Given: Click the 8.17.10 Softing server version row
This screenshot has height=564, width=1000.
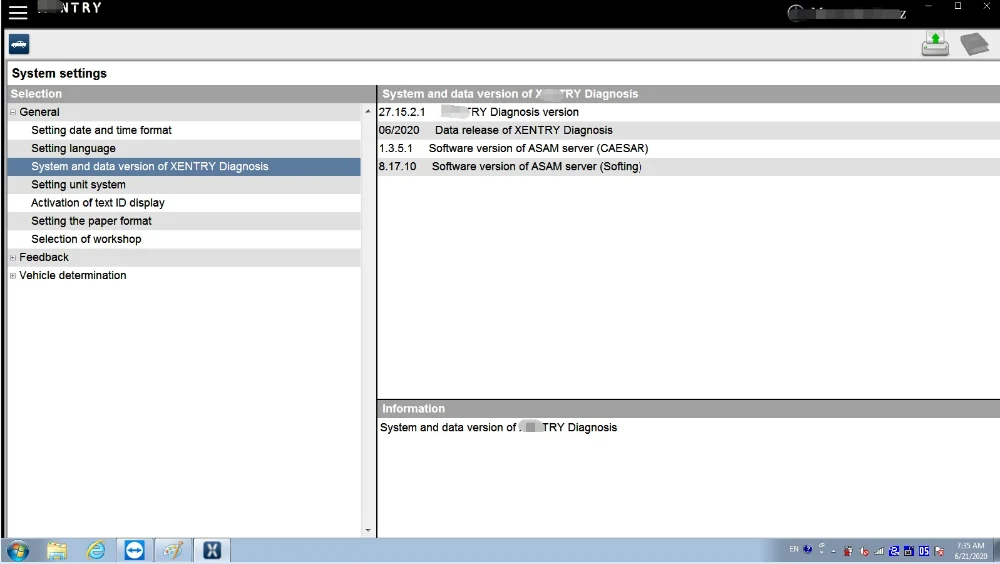Looking at the screenshot, I should (688, 167).
